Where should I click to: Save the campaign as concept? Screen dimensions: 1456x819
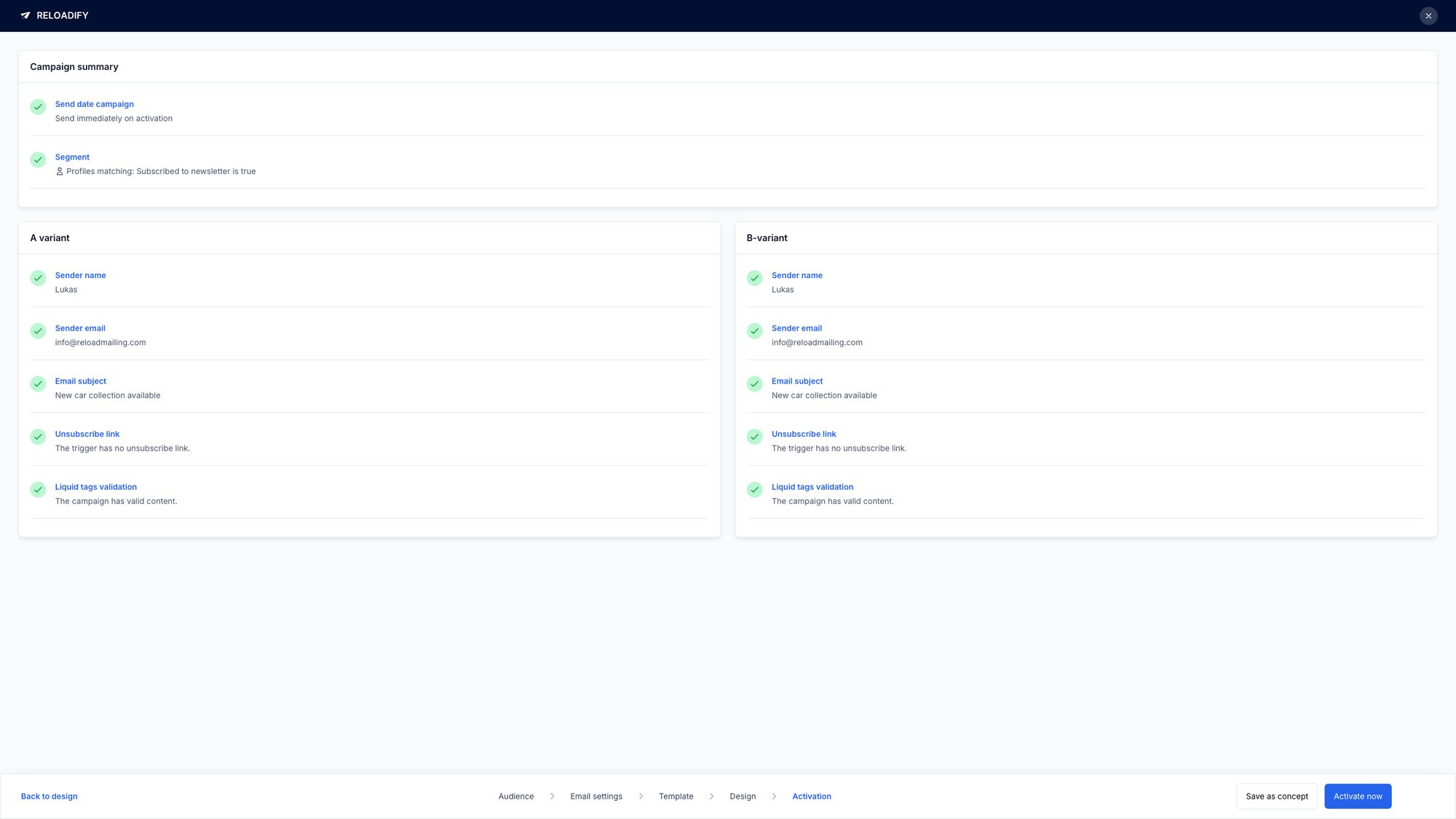1276,796
